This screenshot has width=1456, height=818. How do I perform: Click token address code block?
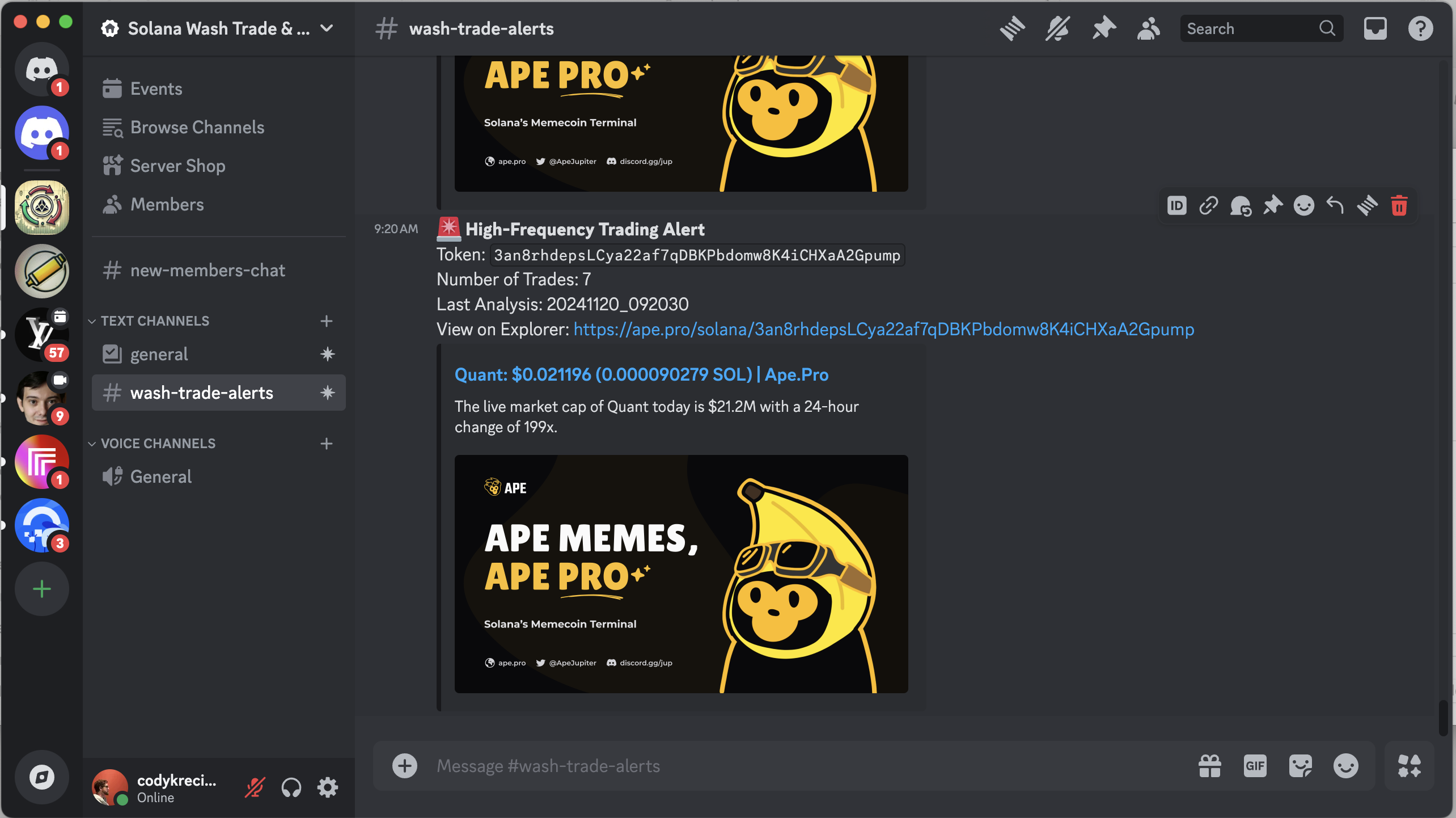[697, 255]
